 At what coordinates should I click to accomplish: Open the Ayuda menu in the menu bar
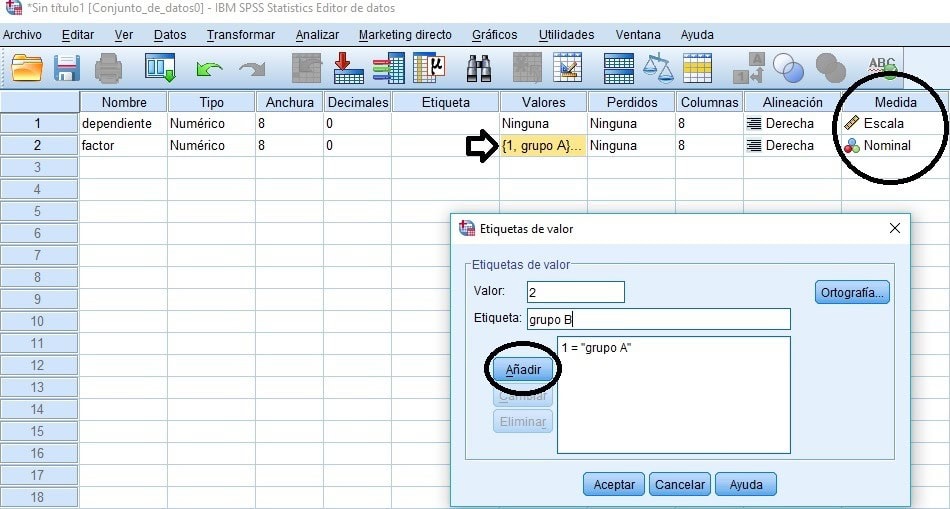(697, 35)
